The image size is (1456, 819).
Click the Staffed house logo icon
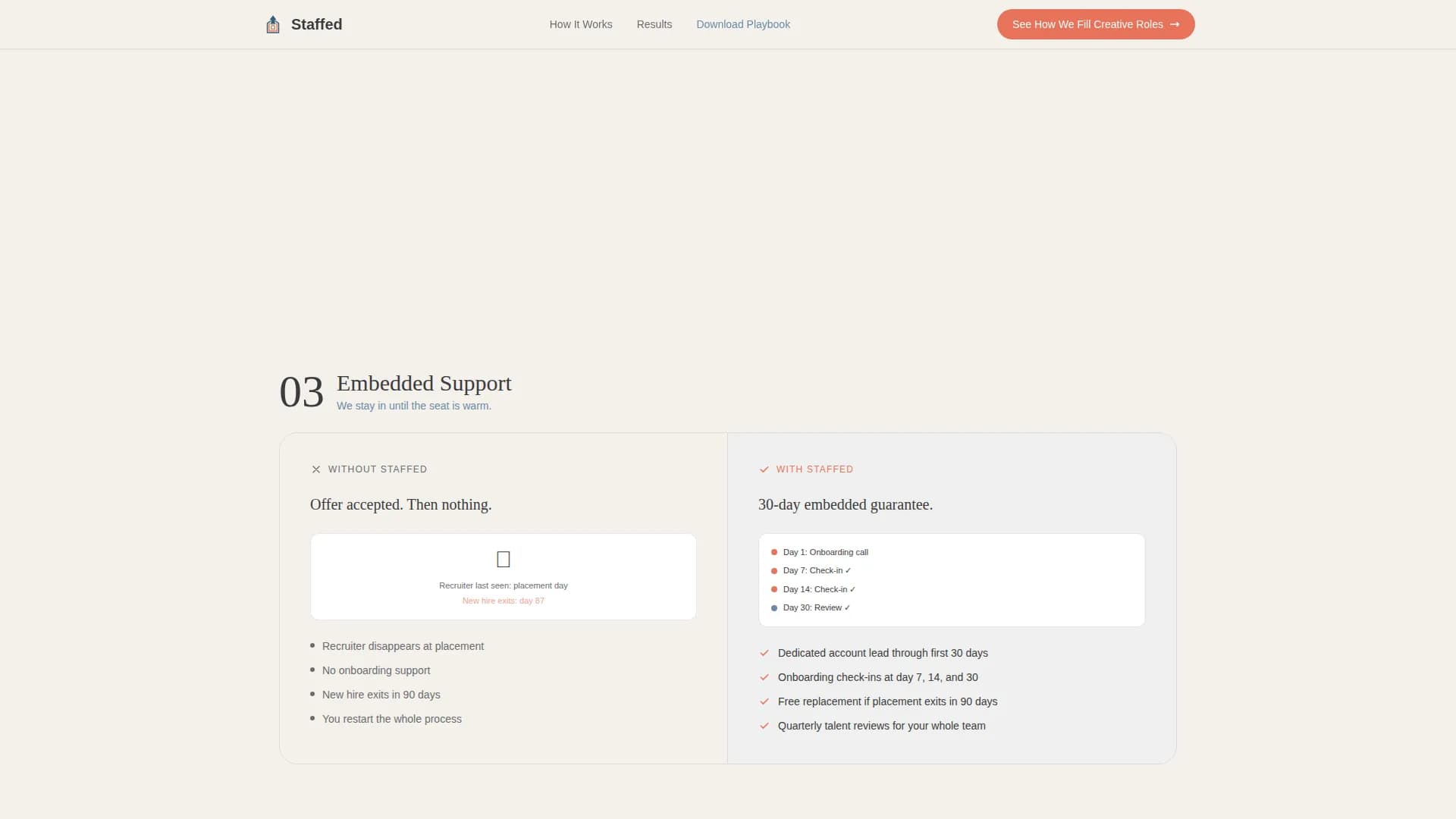(272, 24)
